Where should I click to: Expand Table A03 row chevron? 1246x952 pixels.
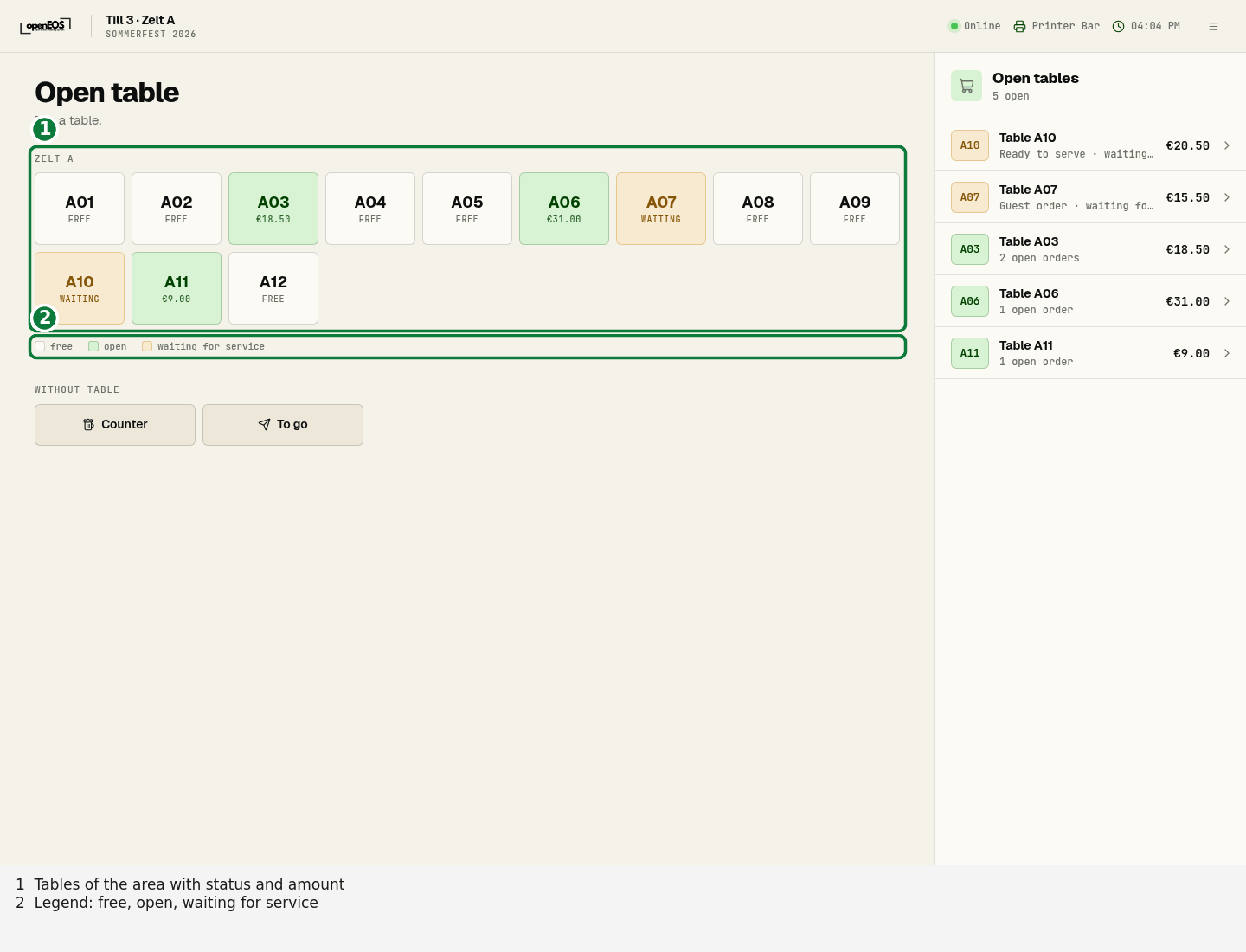[x=1227, y=249]
